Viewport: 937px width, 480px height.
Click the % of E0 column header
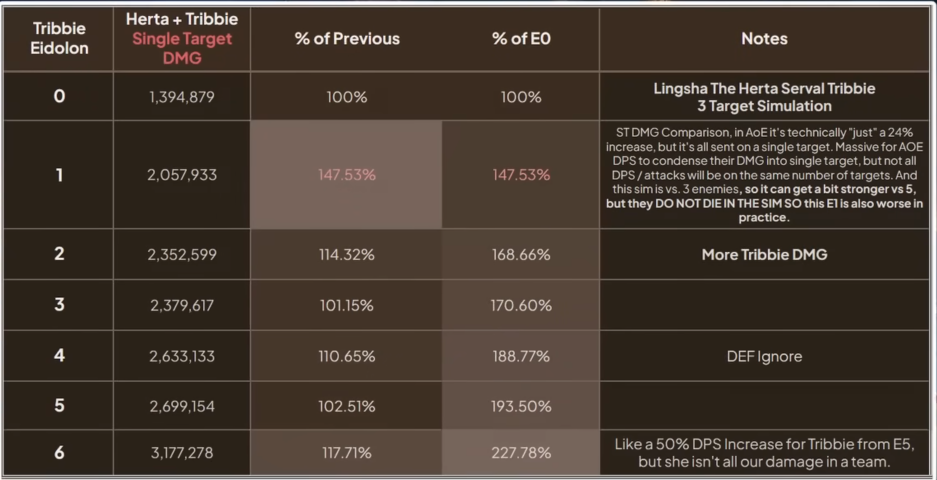520,39
